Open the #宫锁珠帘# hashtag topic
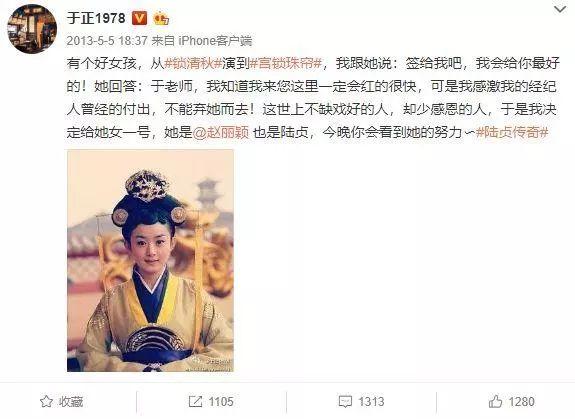 click(286, 63)
